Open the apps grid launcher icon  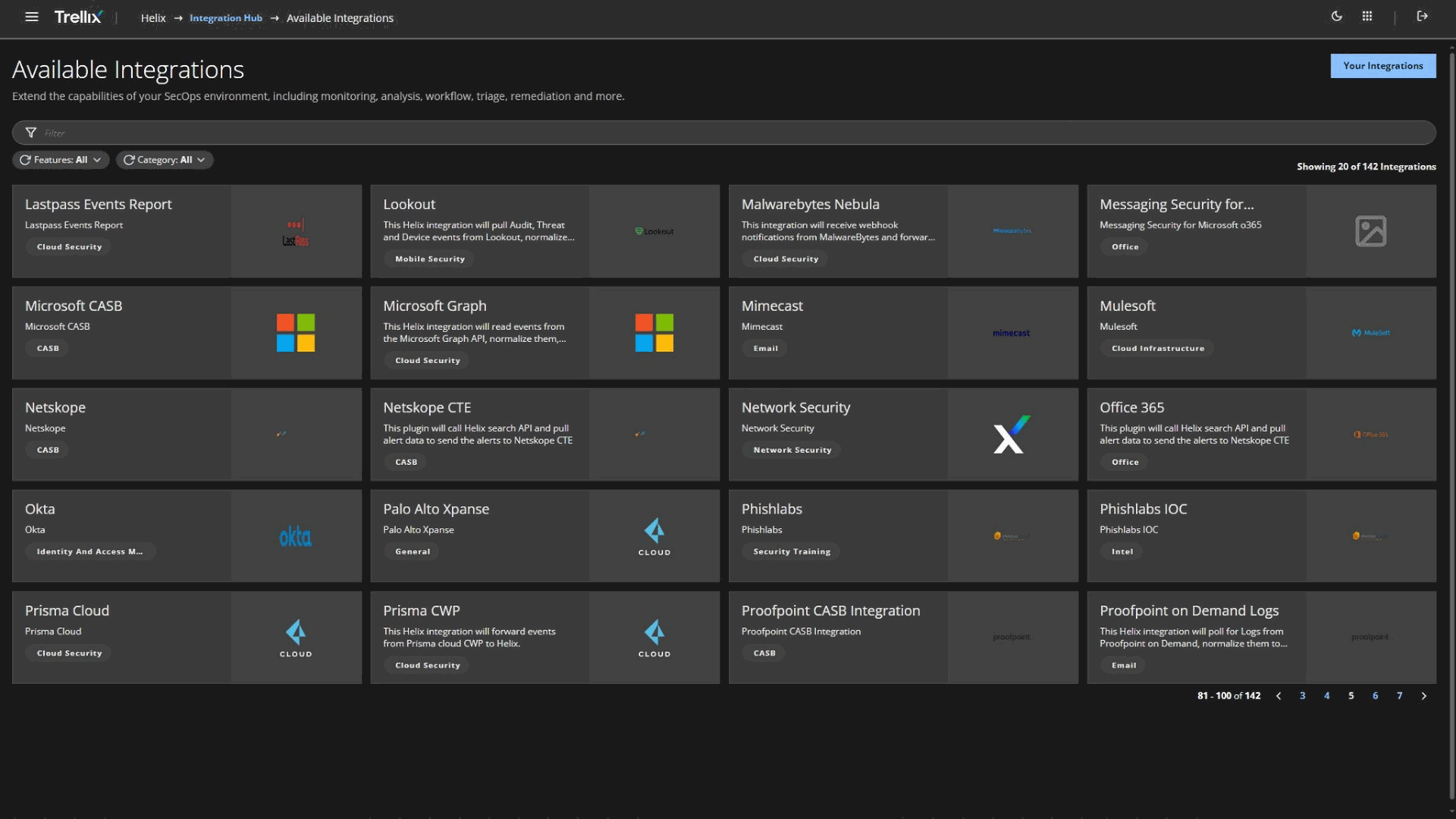click(x=1367, y=16)
